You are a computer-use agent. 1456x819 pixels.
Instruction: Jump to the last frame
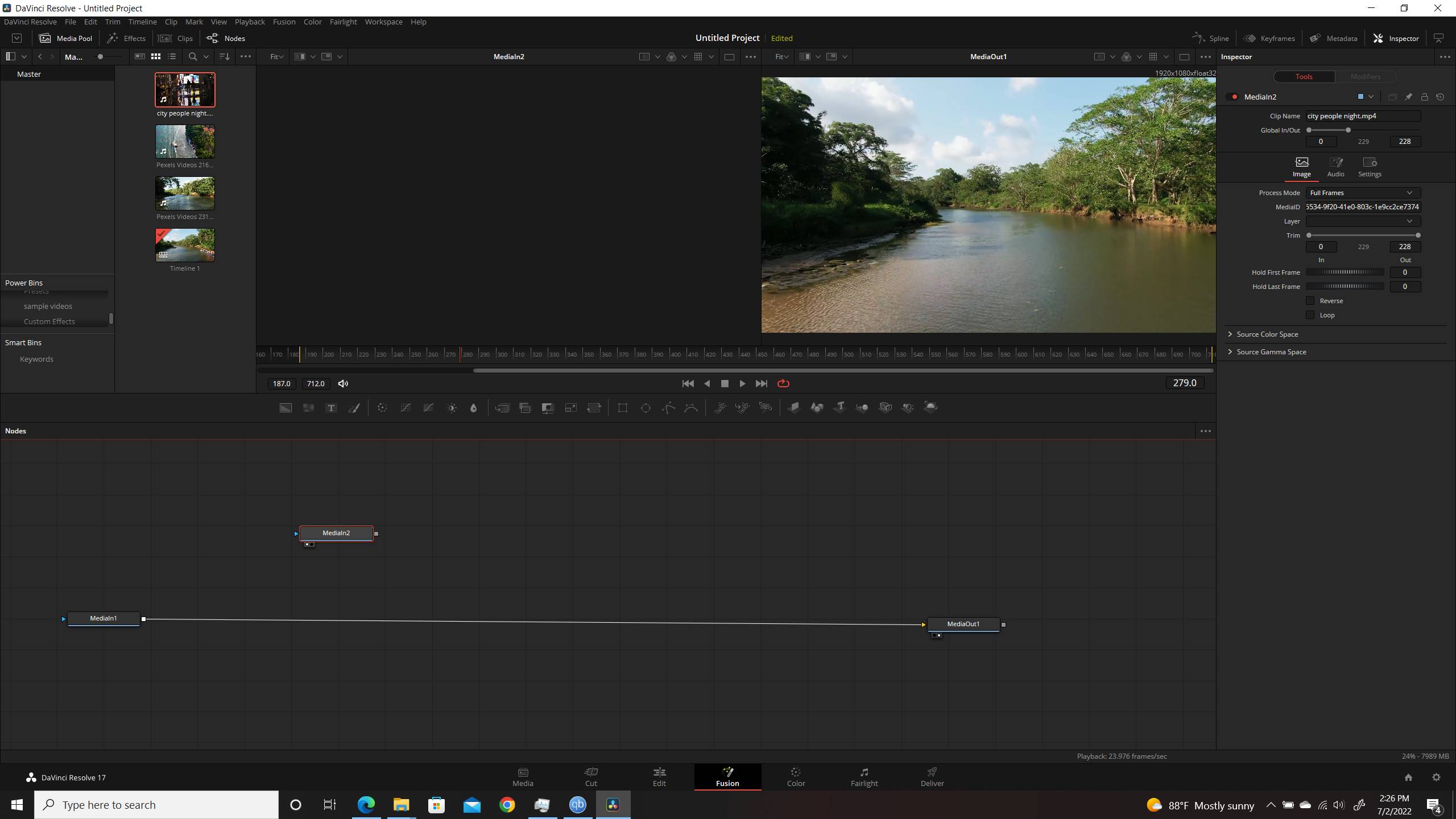[x=761, y=384]
